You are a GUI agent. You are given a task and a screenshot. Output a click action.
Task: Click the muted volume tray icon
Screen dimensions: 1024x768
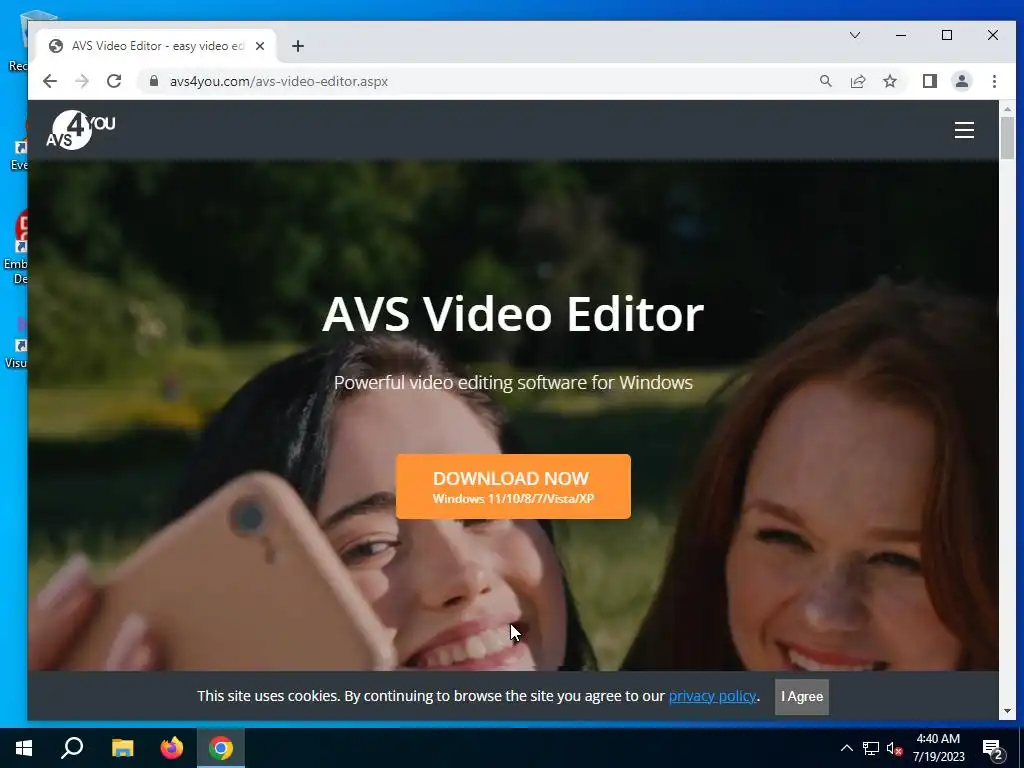[x=895, y=748]
